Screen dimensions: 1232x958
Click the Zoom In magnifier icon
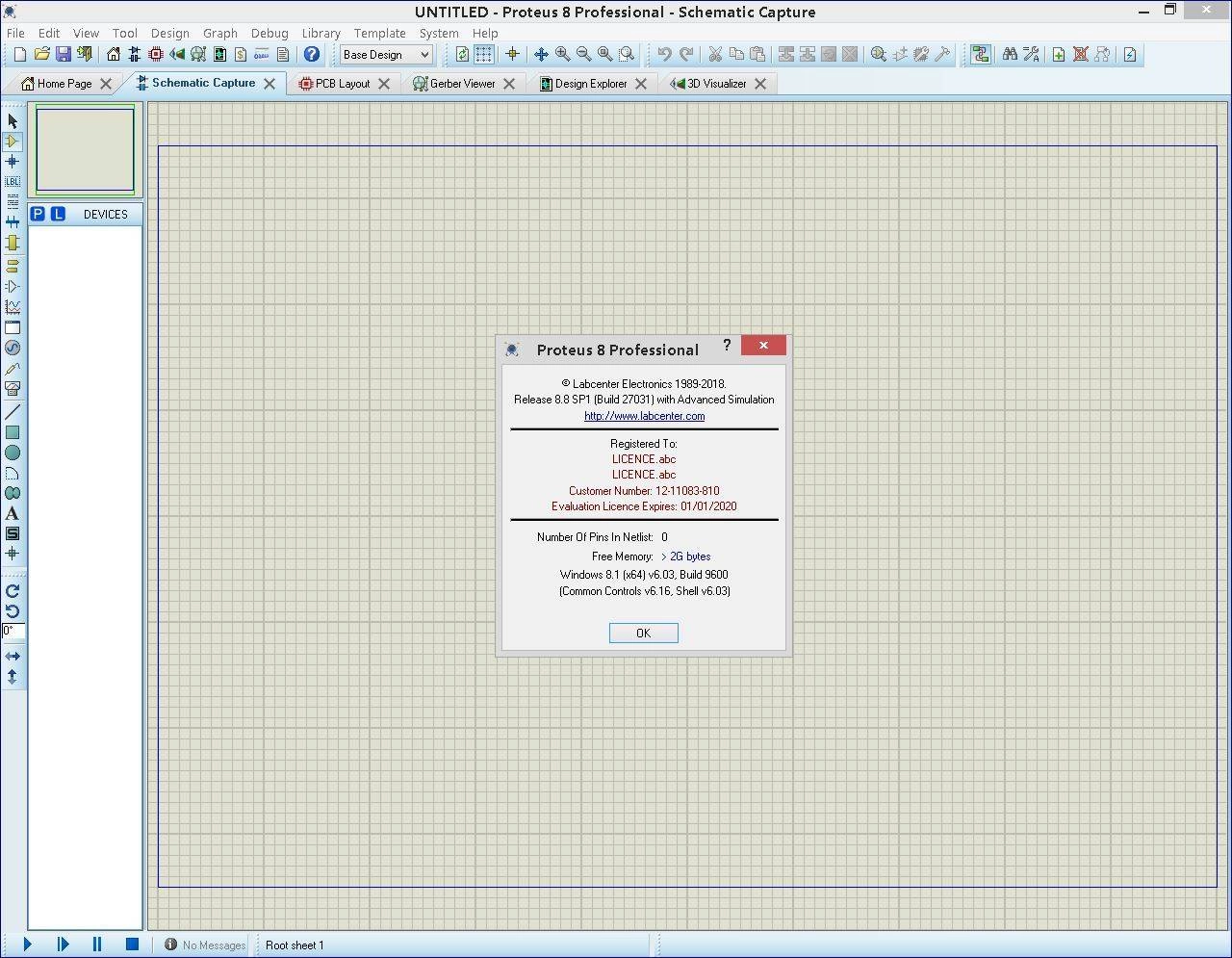562,55
